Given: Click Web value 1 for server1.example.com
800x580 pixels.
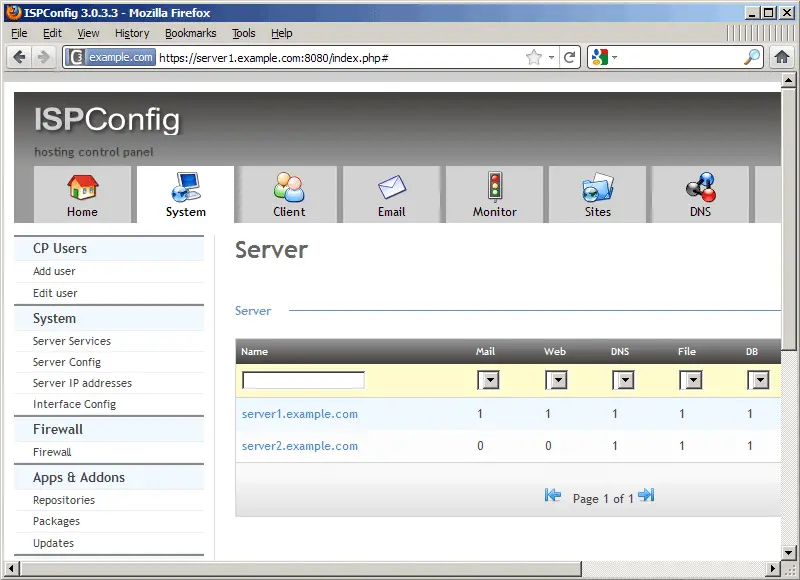Looking at the screenshot, I should [548, 414].
